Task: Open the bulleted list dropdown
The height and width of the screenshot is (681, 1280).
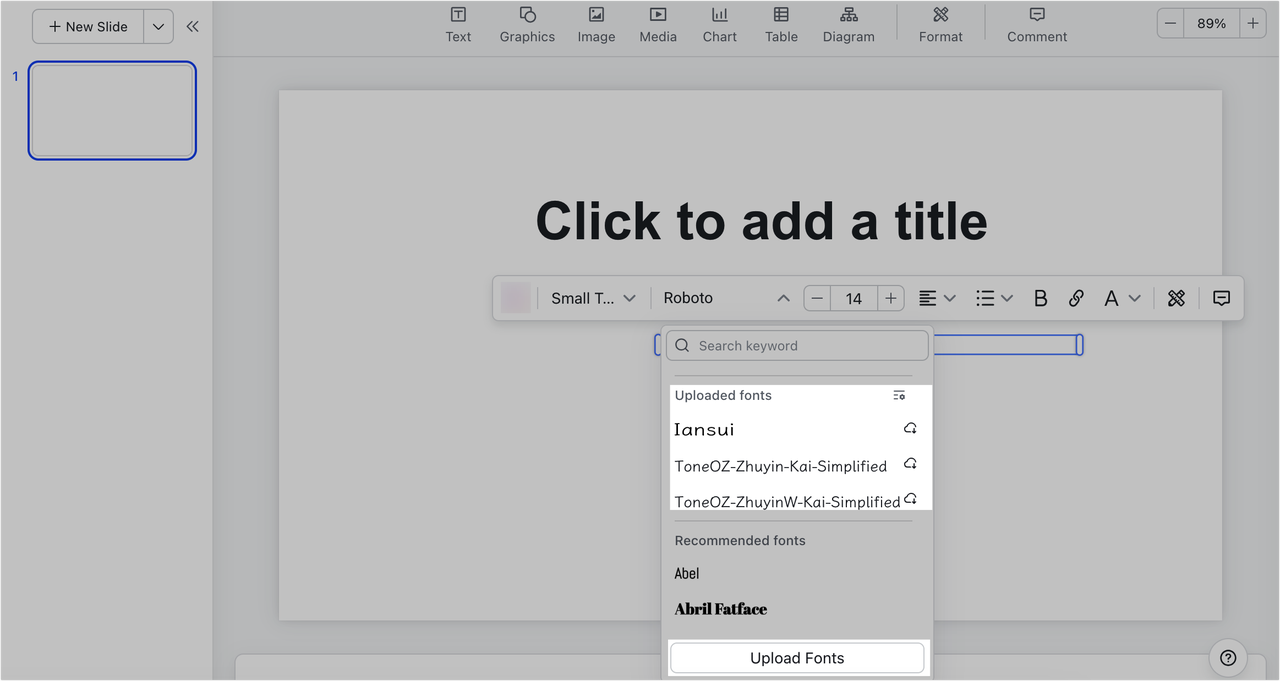Action: click(995, 298)
